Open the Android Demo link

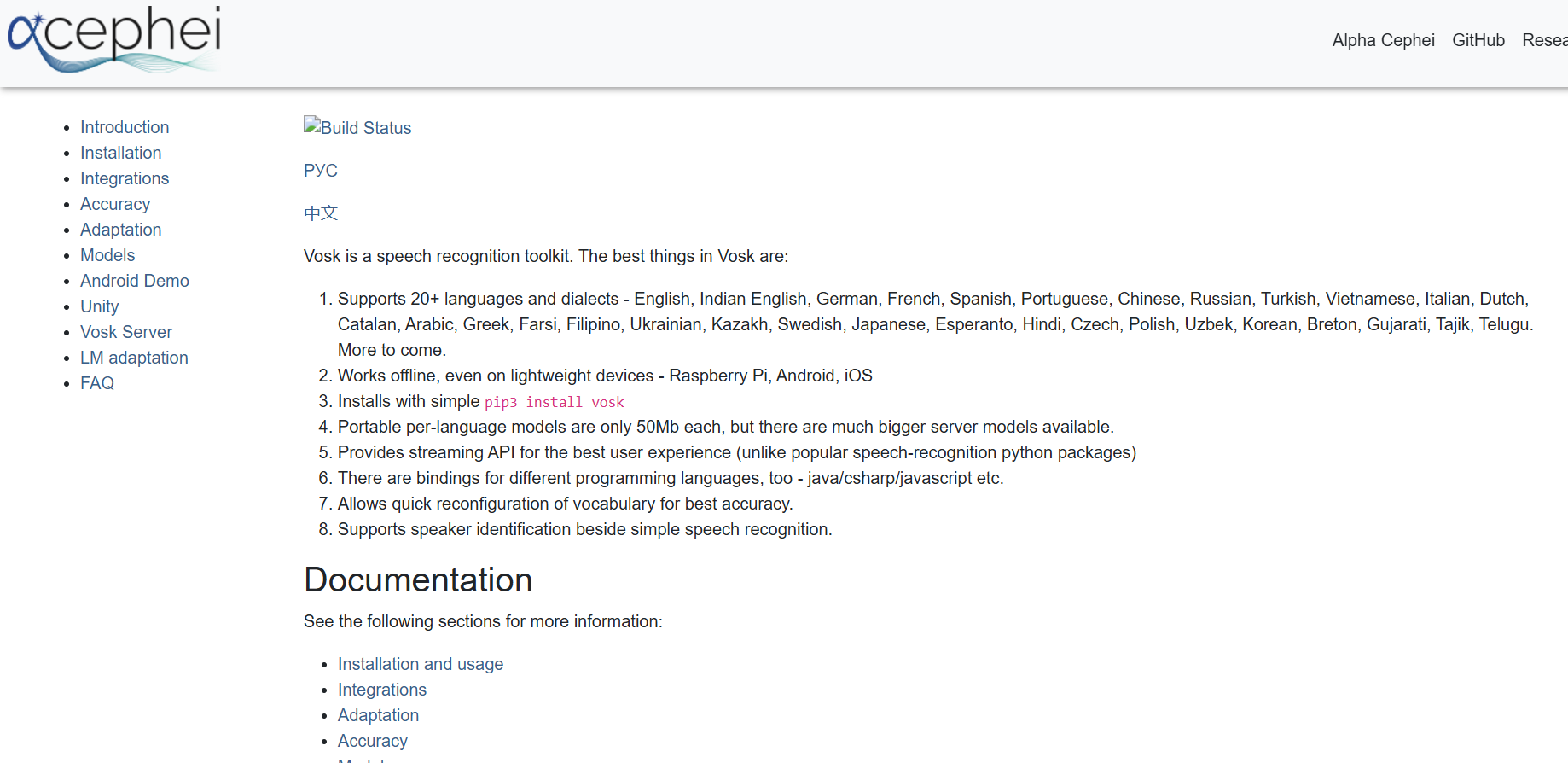click(x=135, y=281)
